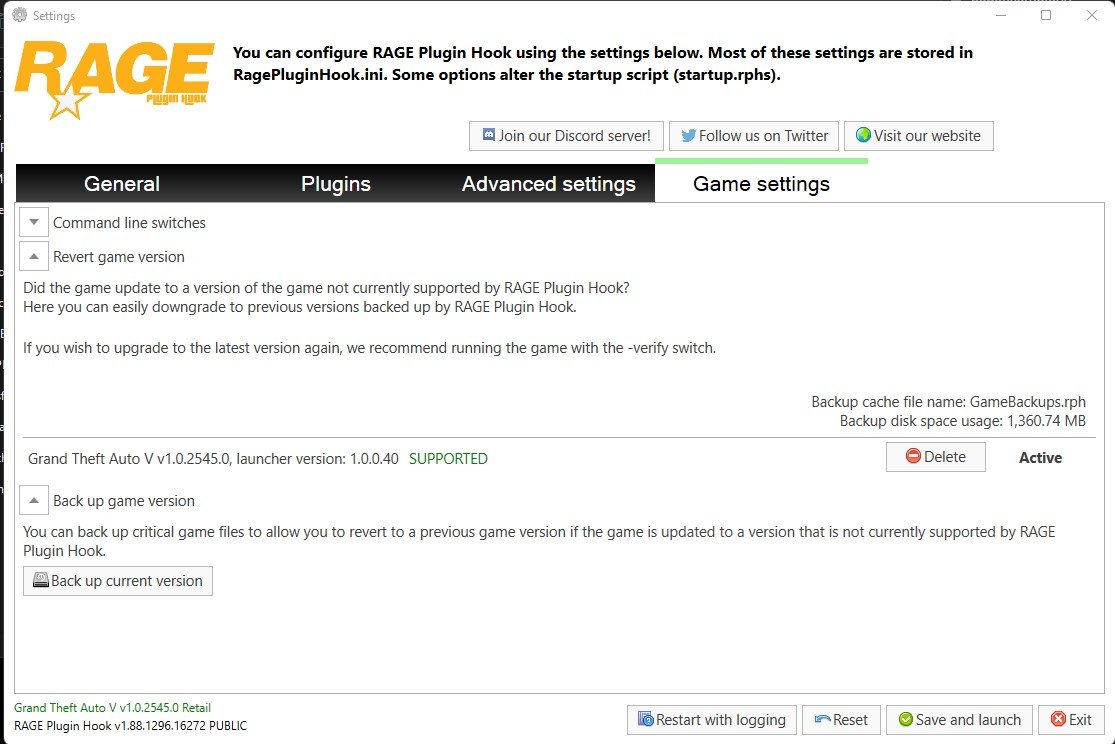Click RAGE Plugin Hook v1.88 version text

[131, 726]
